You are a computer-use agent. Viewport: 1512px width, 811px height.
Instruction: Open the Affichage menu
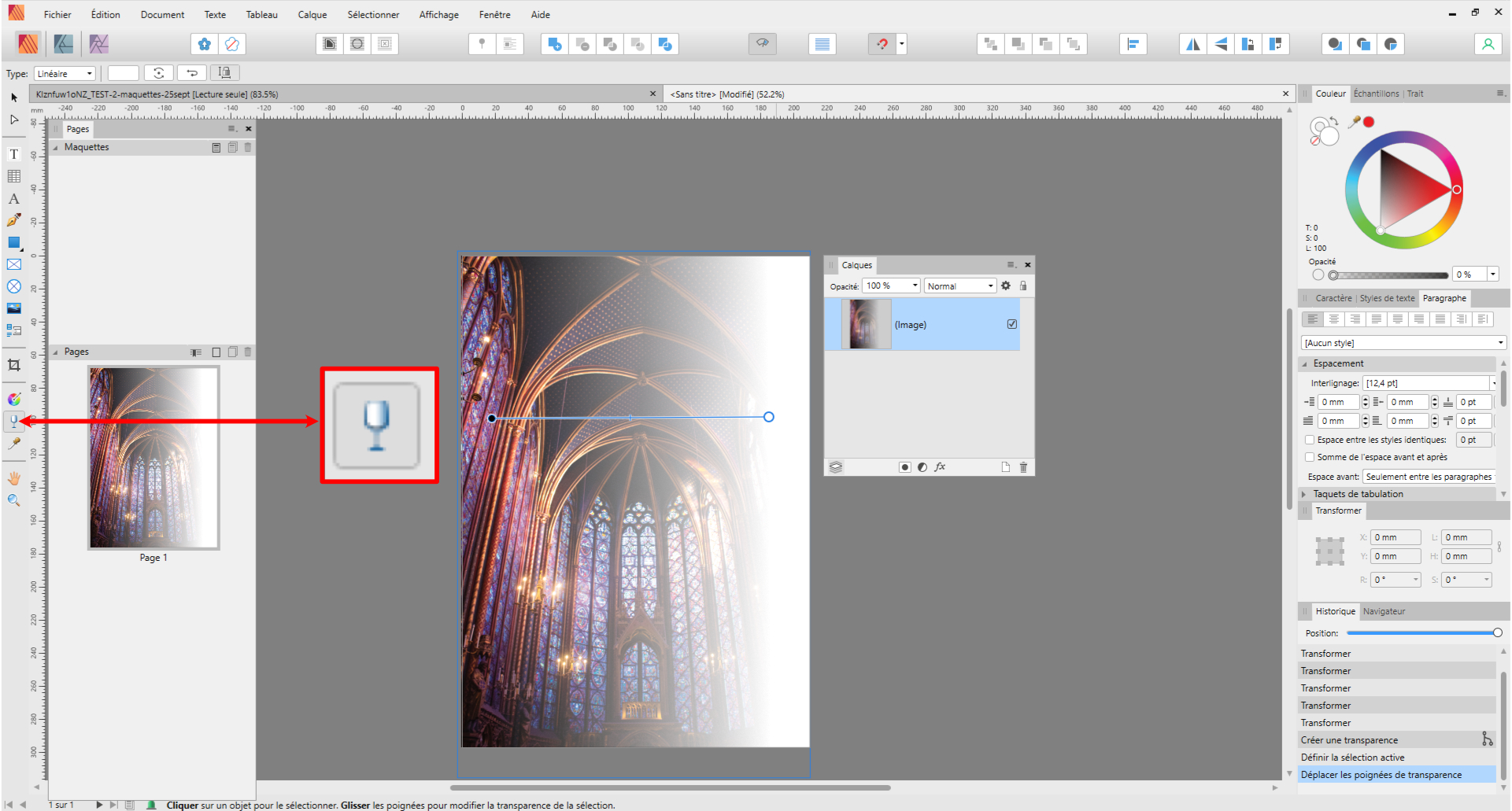click(x=439, y=14)
